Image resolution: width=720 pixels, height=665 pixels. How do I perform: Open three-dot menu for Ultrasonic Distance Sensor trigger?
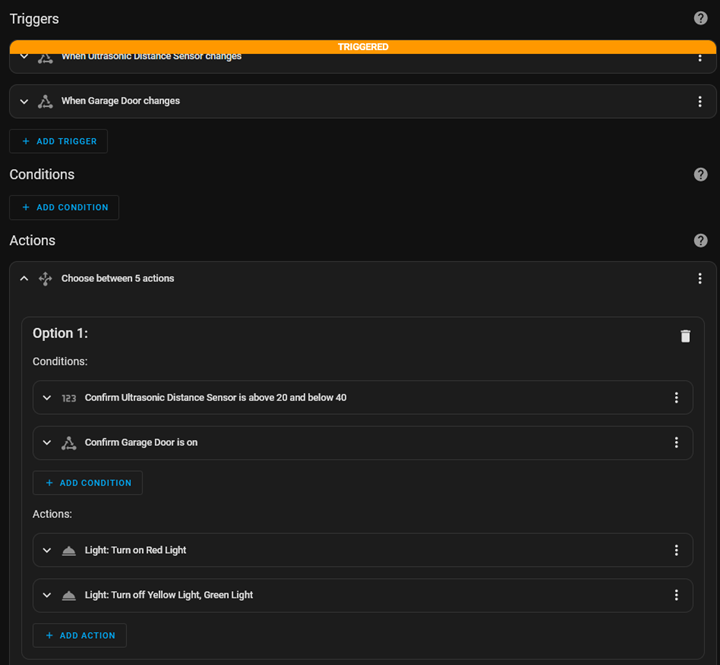tap(700, 58)
